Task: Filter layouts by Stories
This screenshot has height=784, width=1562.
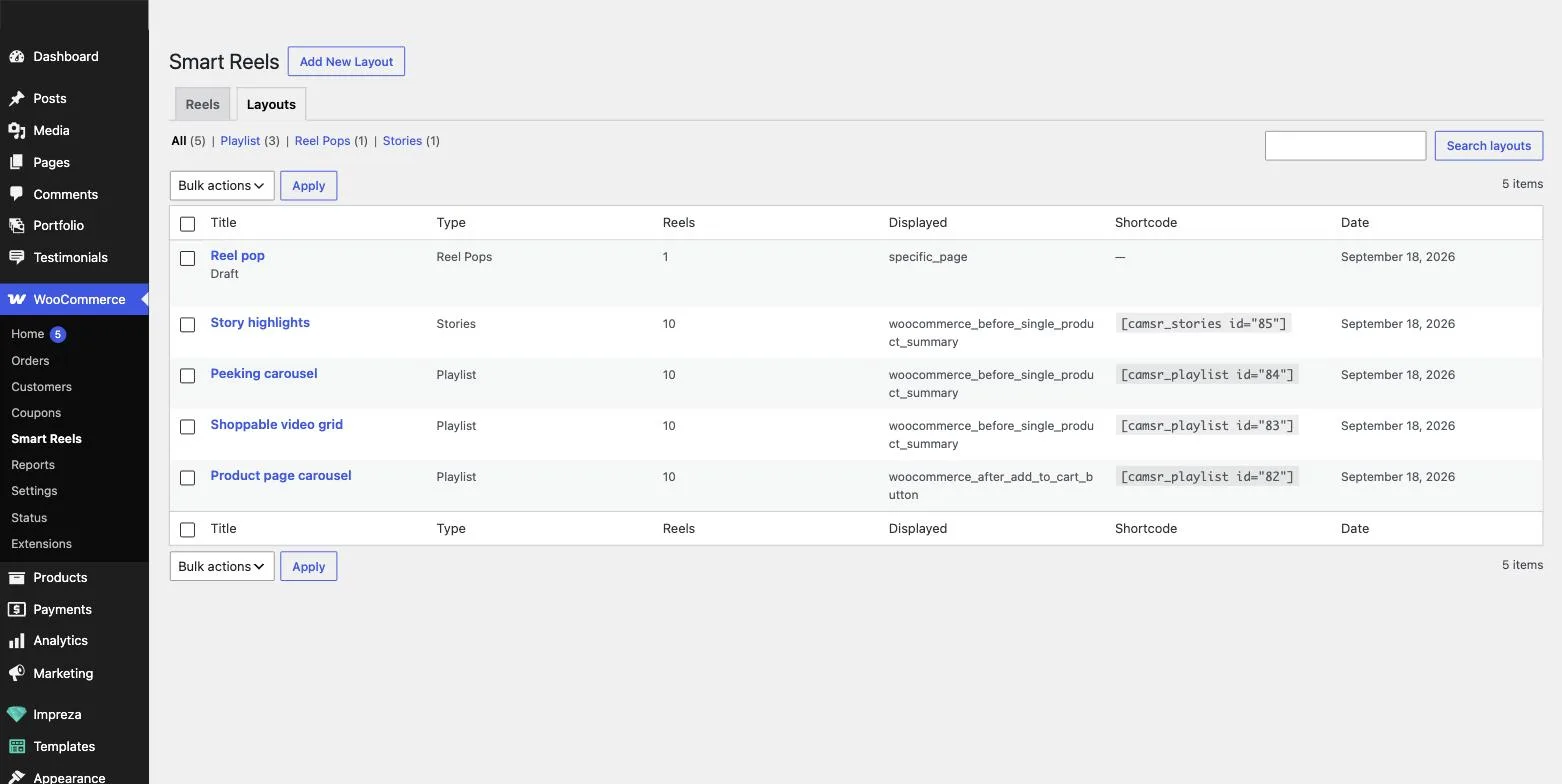Action: pos(402,141)
